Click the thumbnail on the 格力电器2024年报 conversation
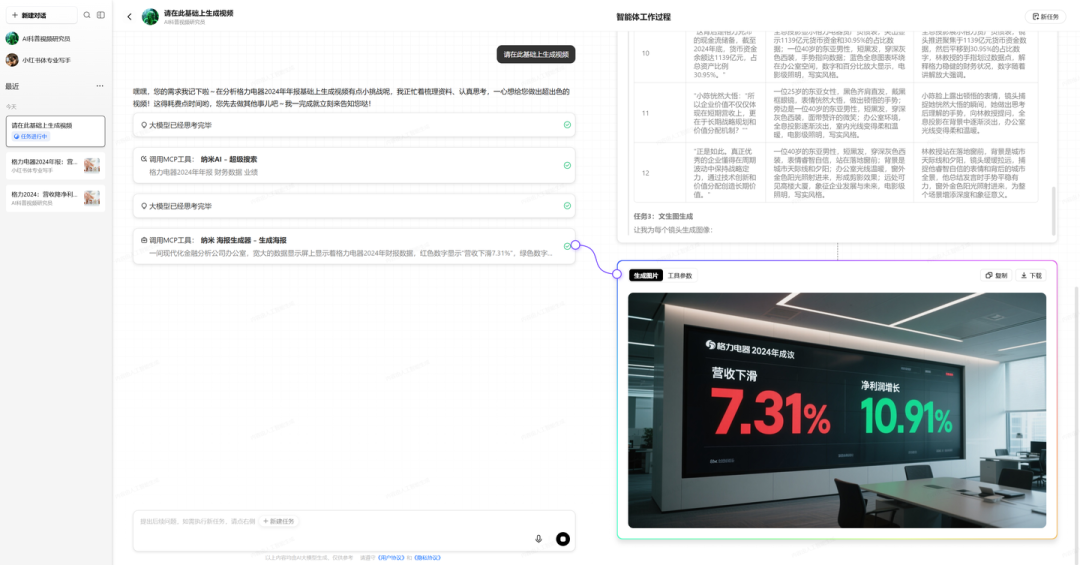This screenshot has height=565, width=1080. point(92,165)
